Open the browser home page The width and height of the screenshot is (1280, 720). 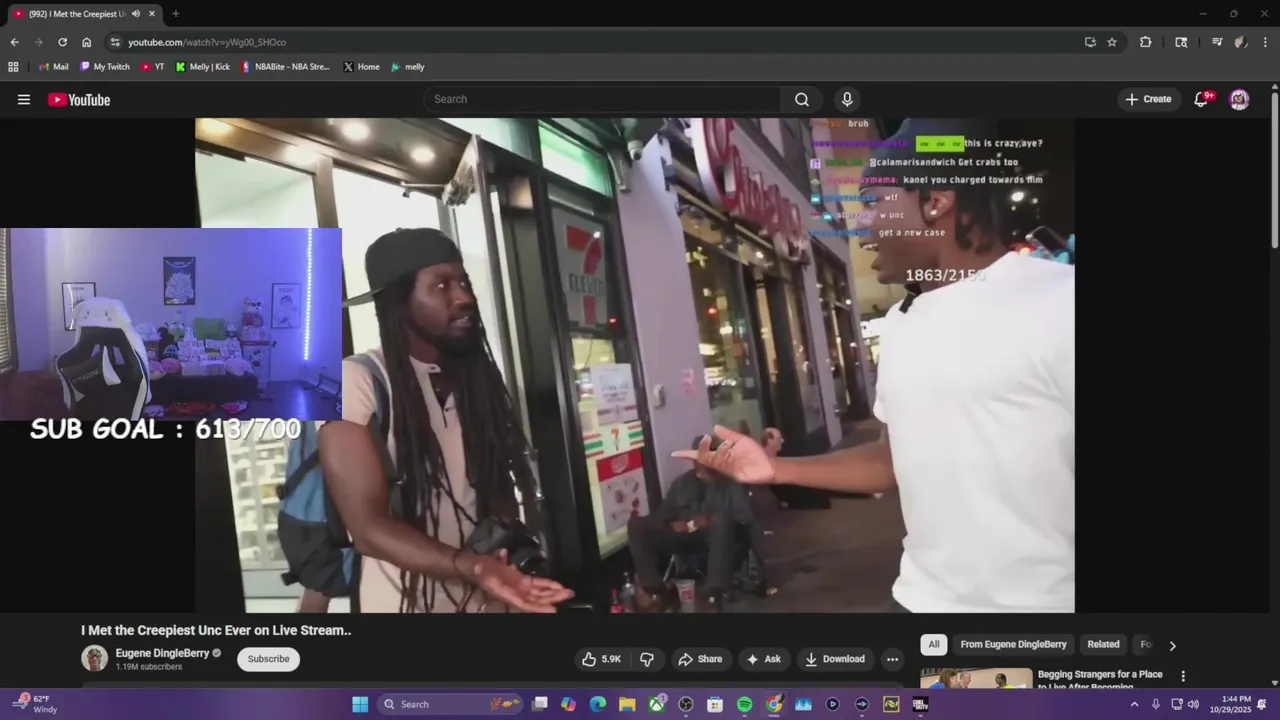point(87,42)
